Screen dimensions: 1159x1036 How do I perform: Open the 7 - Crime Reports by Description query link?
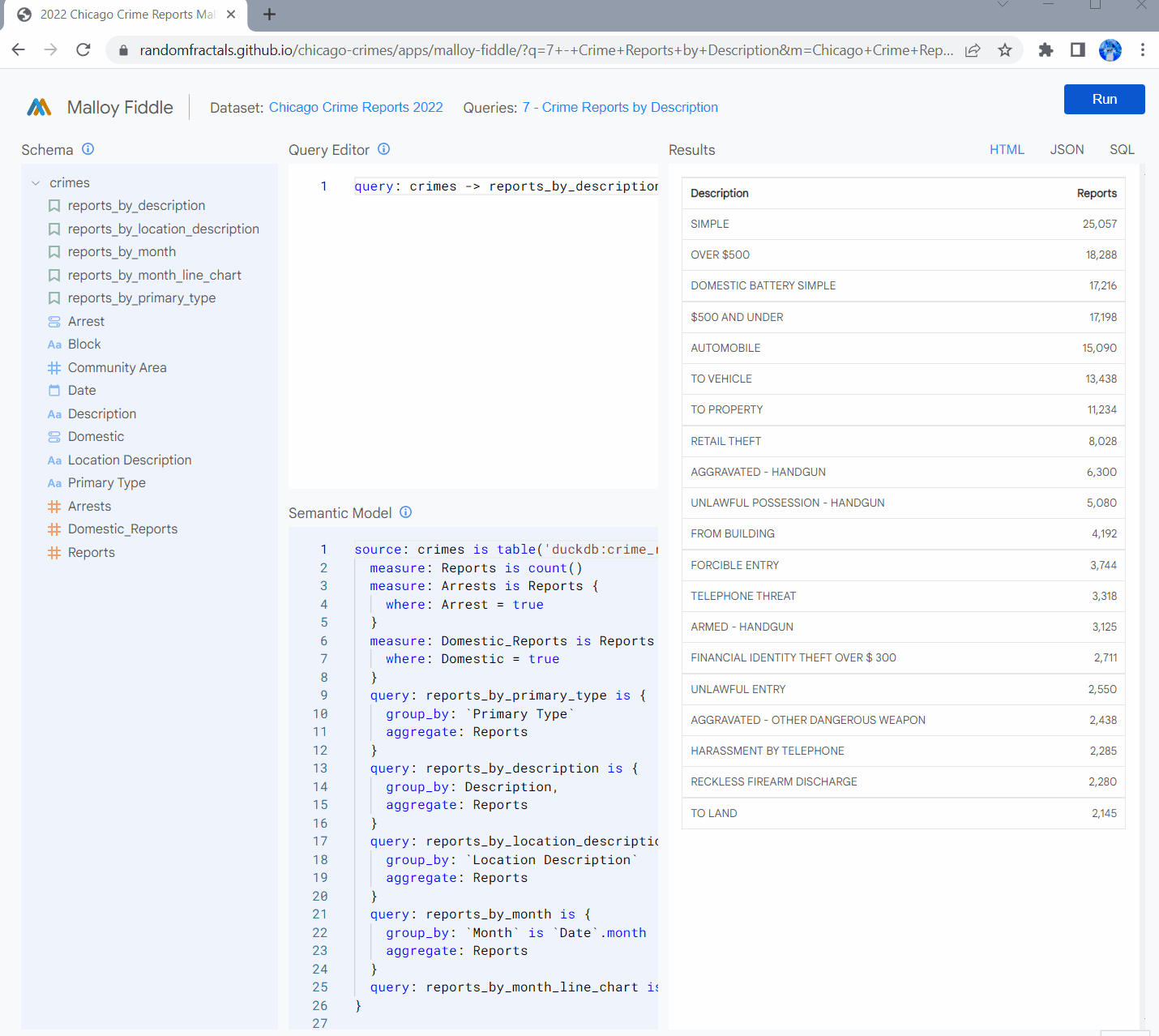point(620,107)
